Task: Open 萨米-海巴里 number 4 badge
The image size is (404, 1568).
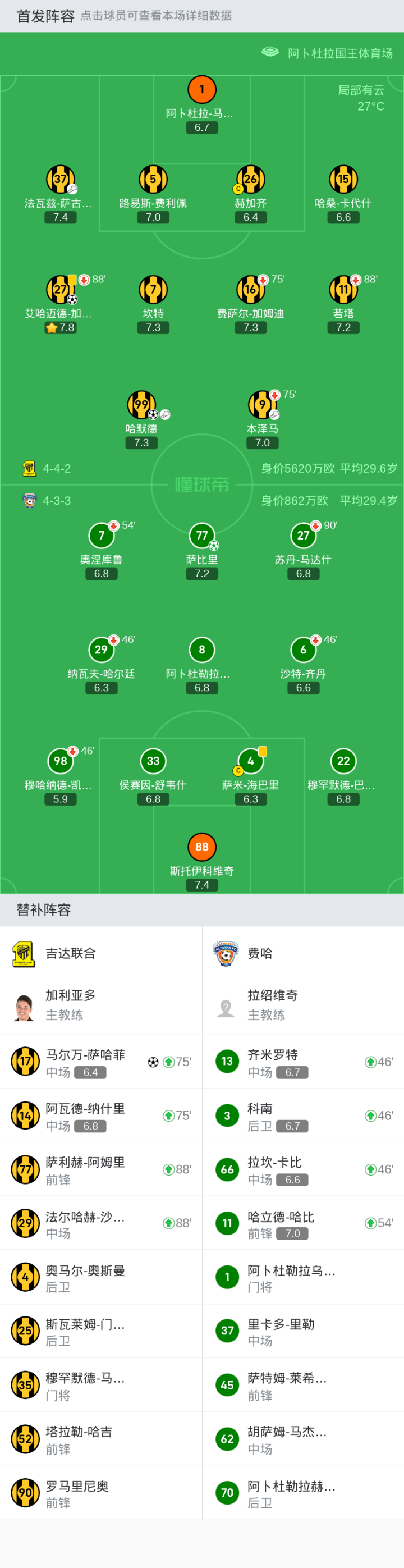Action: [x=251, y=761]
